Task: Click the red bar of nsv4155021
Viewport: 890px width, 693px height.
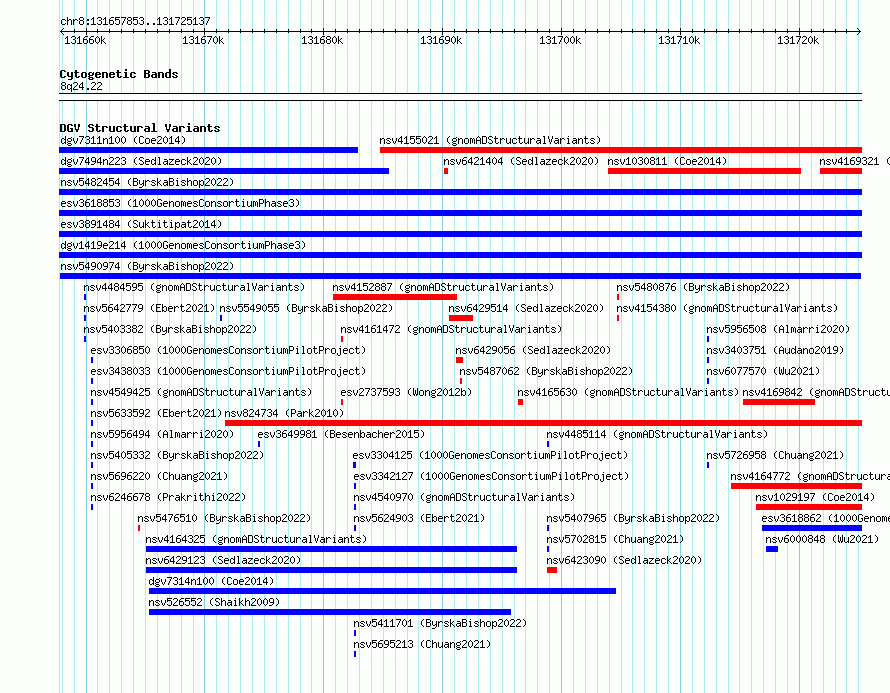Action: [x=620, y=150]
